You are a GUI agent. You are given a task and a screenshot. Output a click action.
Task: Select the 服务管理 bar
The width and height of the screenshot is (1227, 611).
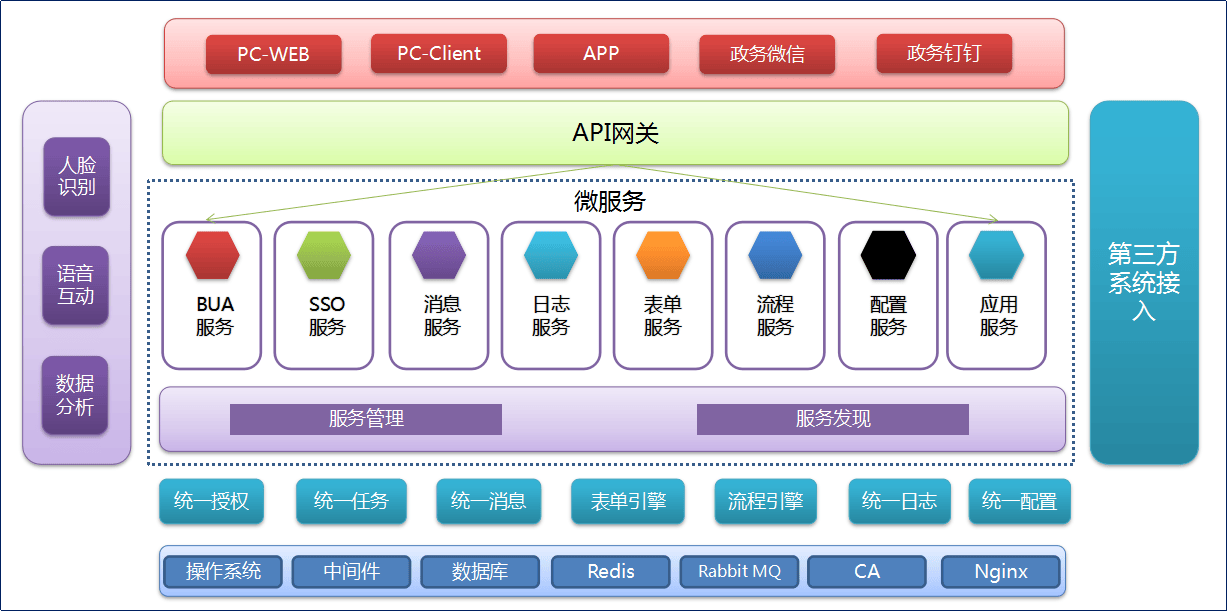pos(366,419)
